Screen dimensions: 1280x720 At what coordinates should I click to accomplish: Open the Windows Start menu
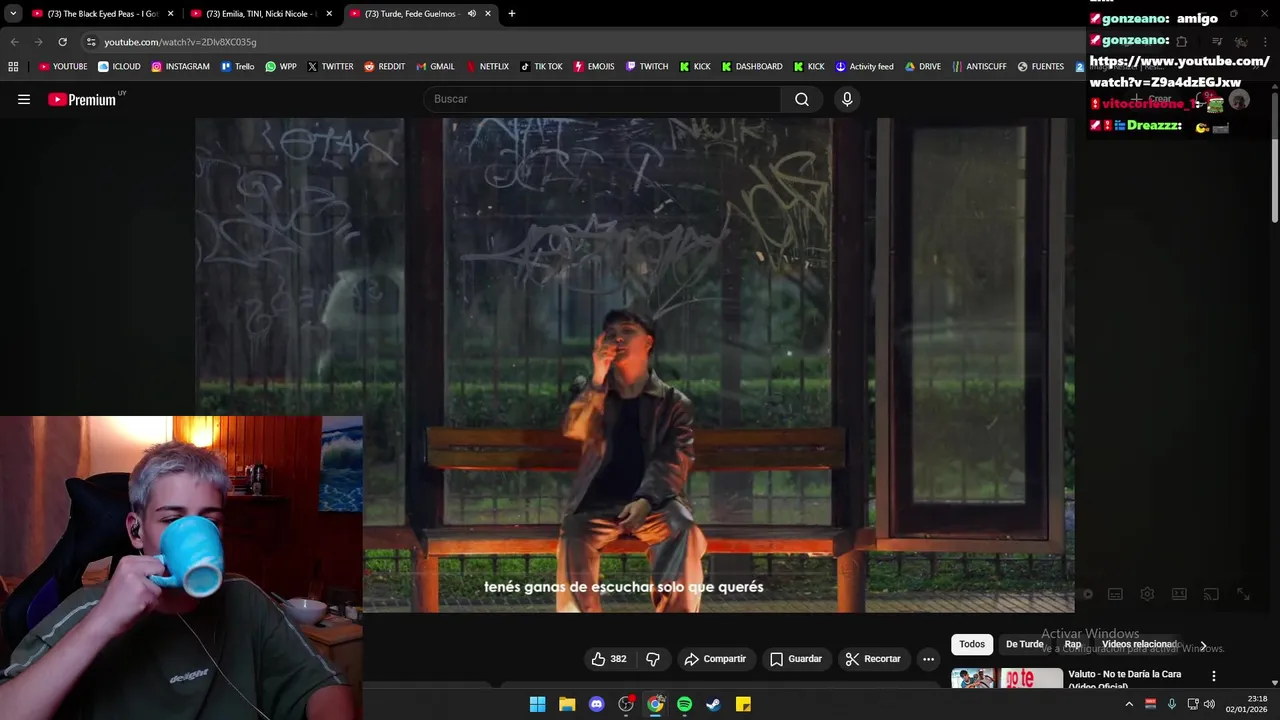[x=537, y=704]
